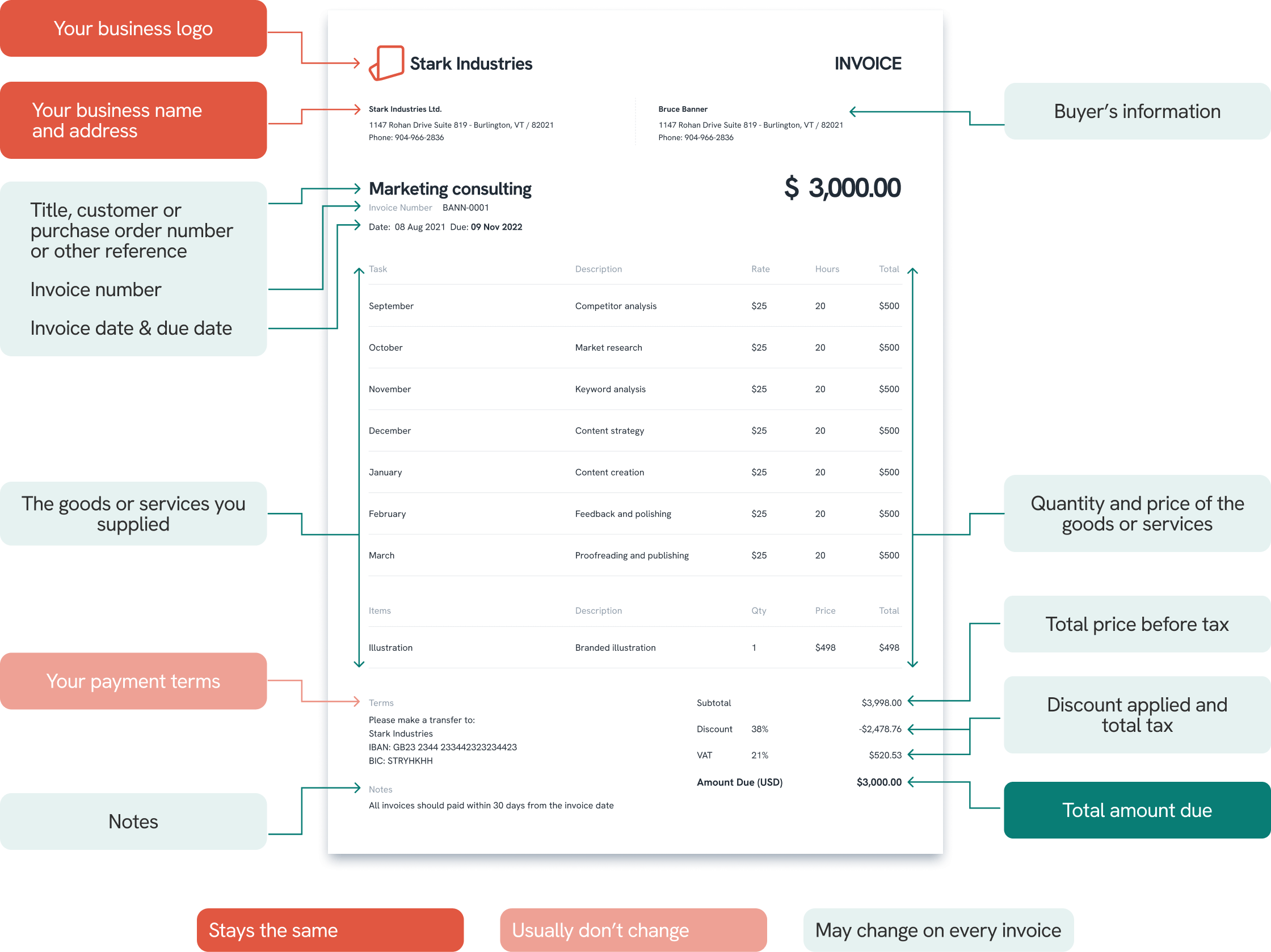
Task: Click the 'Amount Due (USD)' label
Action: coord(739,782)
